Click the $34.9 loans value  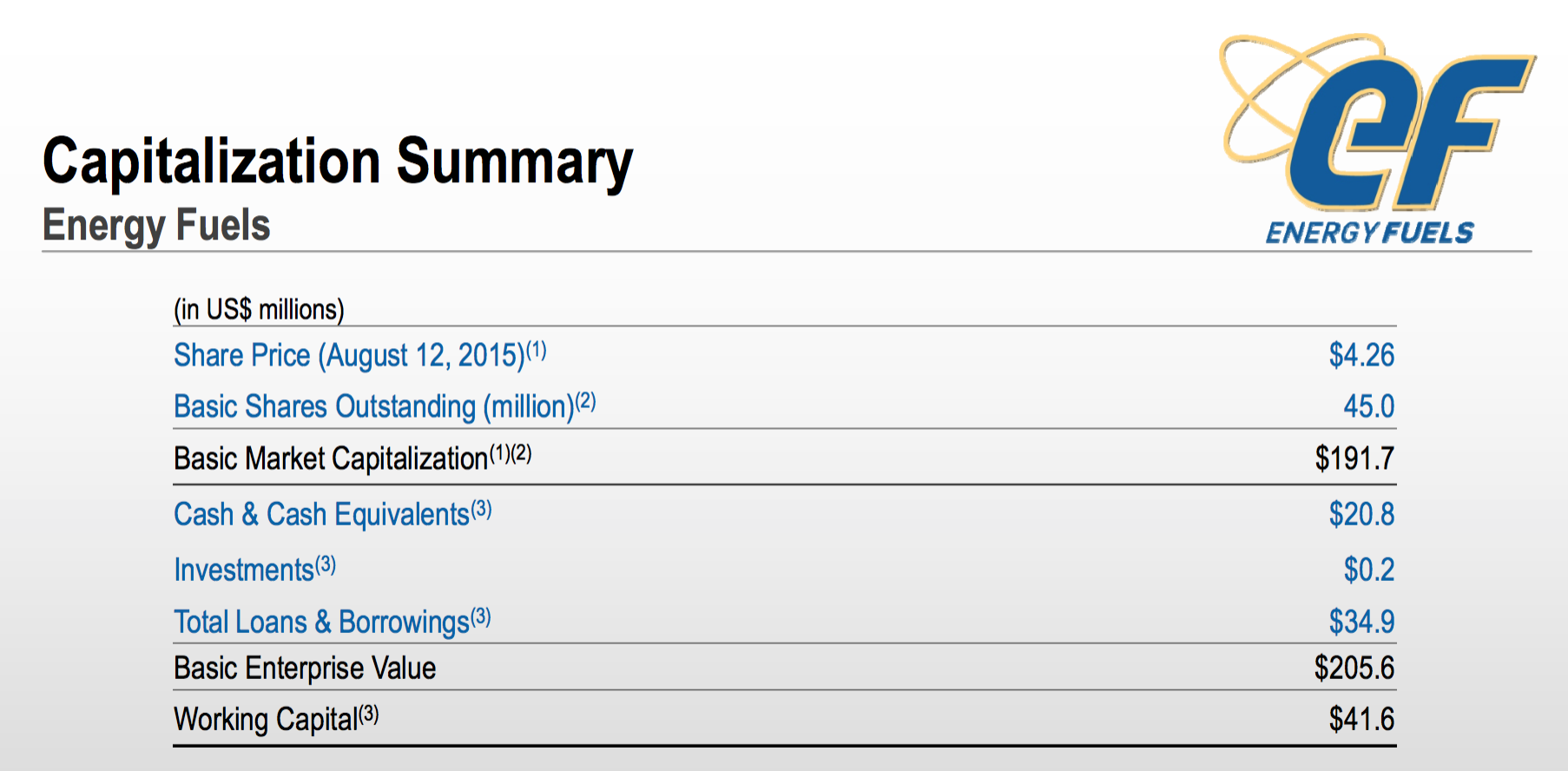click(x=1360, y=622)
